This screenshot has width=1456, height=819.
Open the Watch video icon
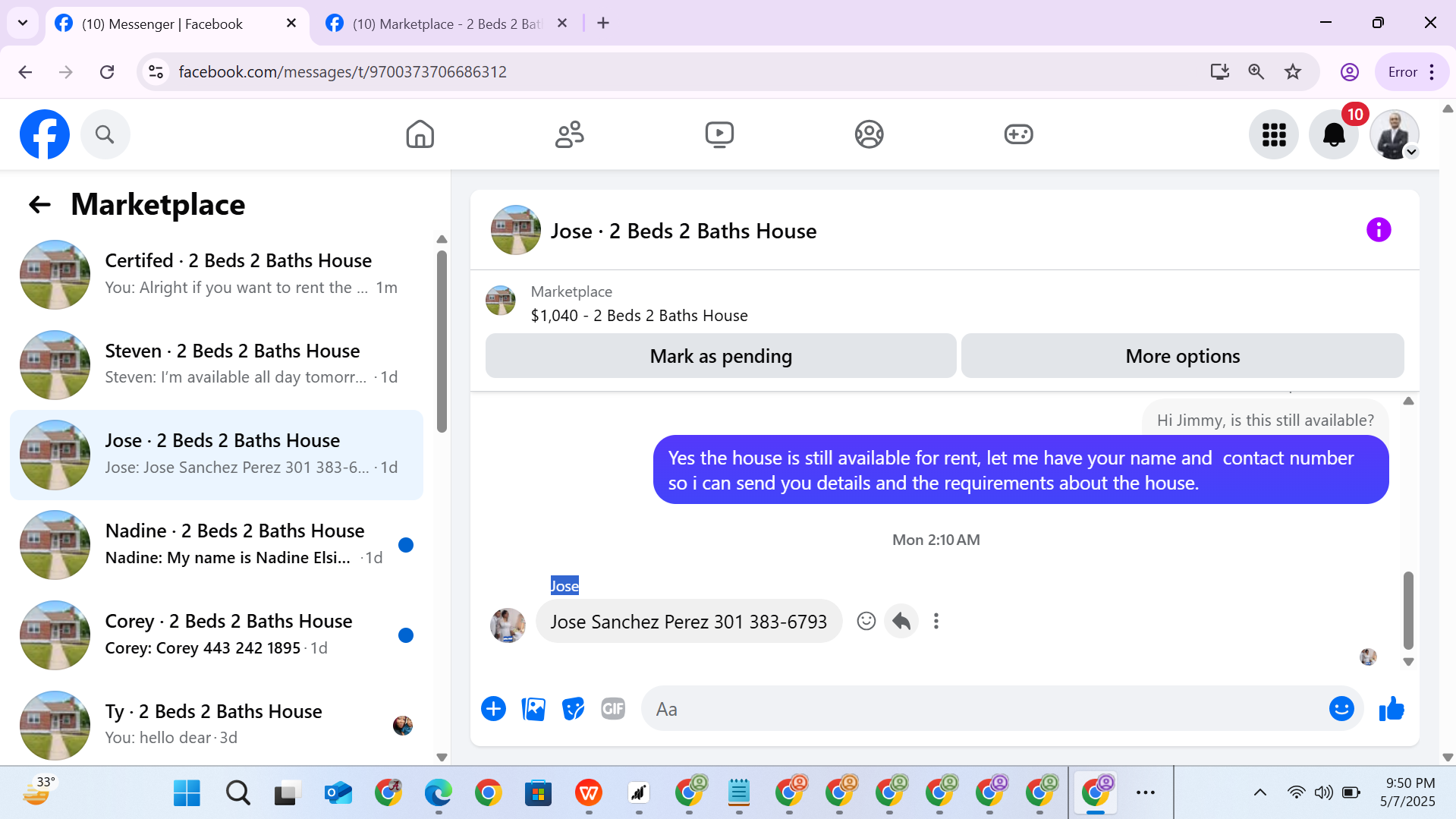[719, 134]
